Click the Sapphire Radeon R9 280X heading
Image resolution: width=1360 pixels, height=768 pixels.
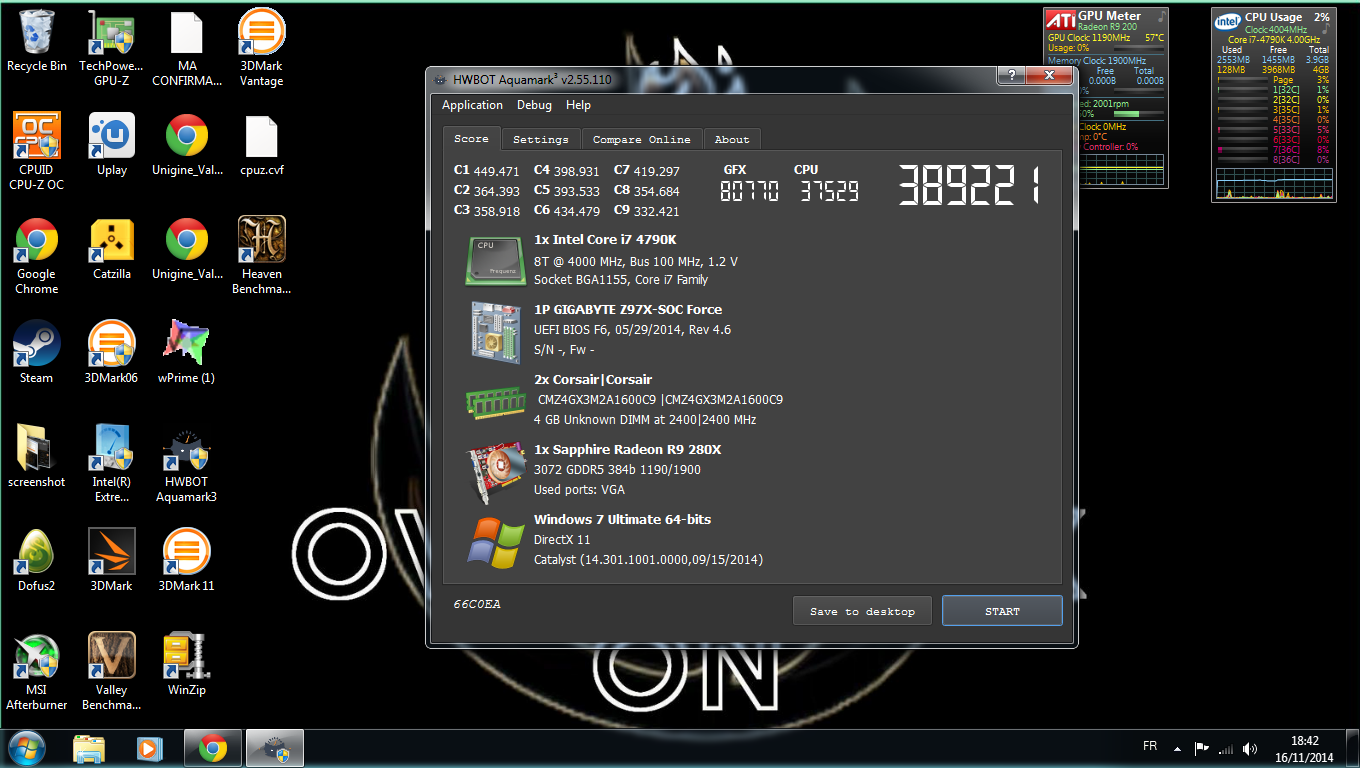627,450
